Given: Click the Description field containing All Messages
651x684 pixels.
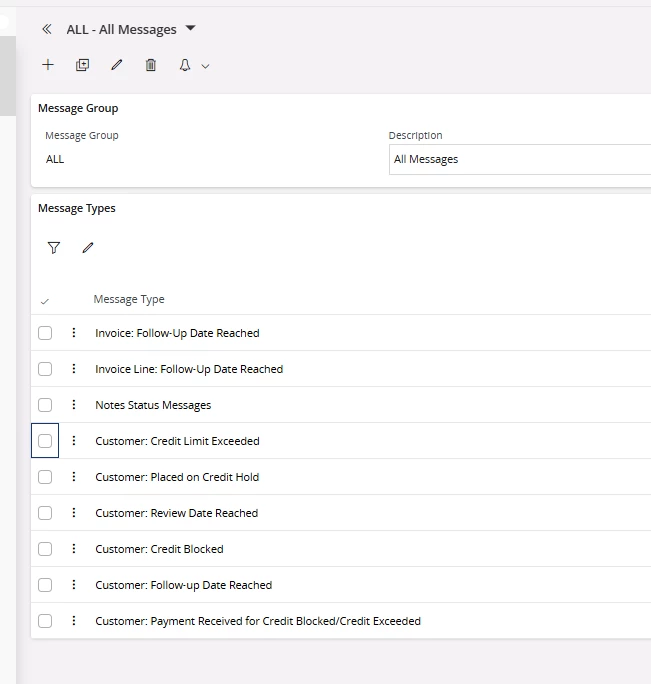Looking at the screenshot, I should coord(518,159).
